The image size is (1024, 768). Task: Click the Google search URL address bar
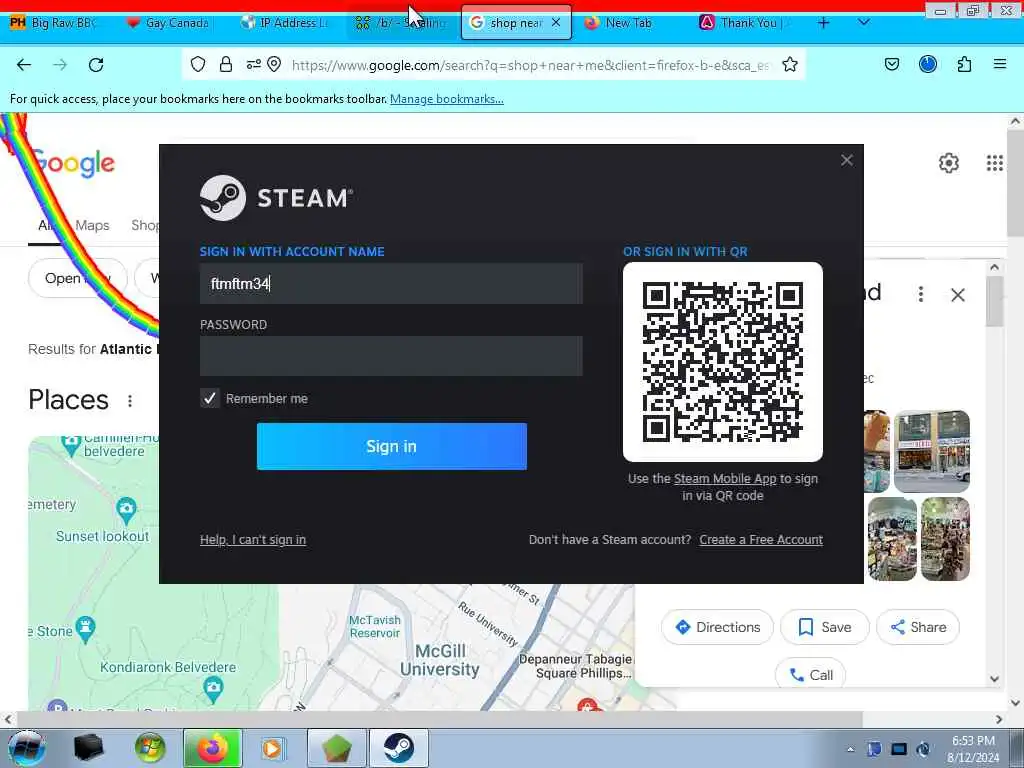pyautogui.click(x=530, y=65)
